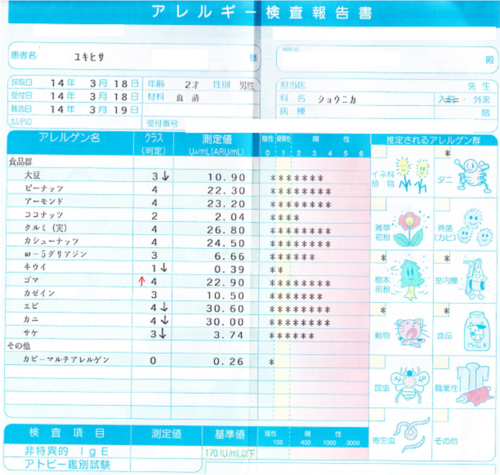500x475 pixels.
Task: Click the 基準値 column header
Action: (230, 434)
